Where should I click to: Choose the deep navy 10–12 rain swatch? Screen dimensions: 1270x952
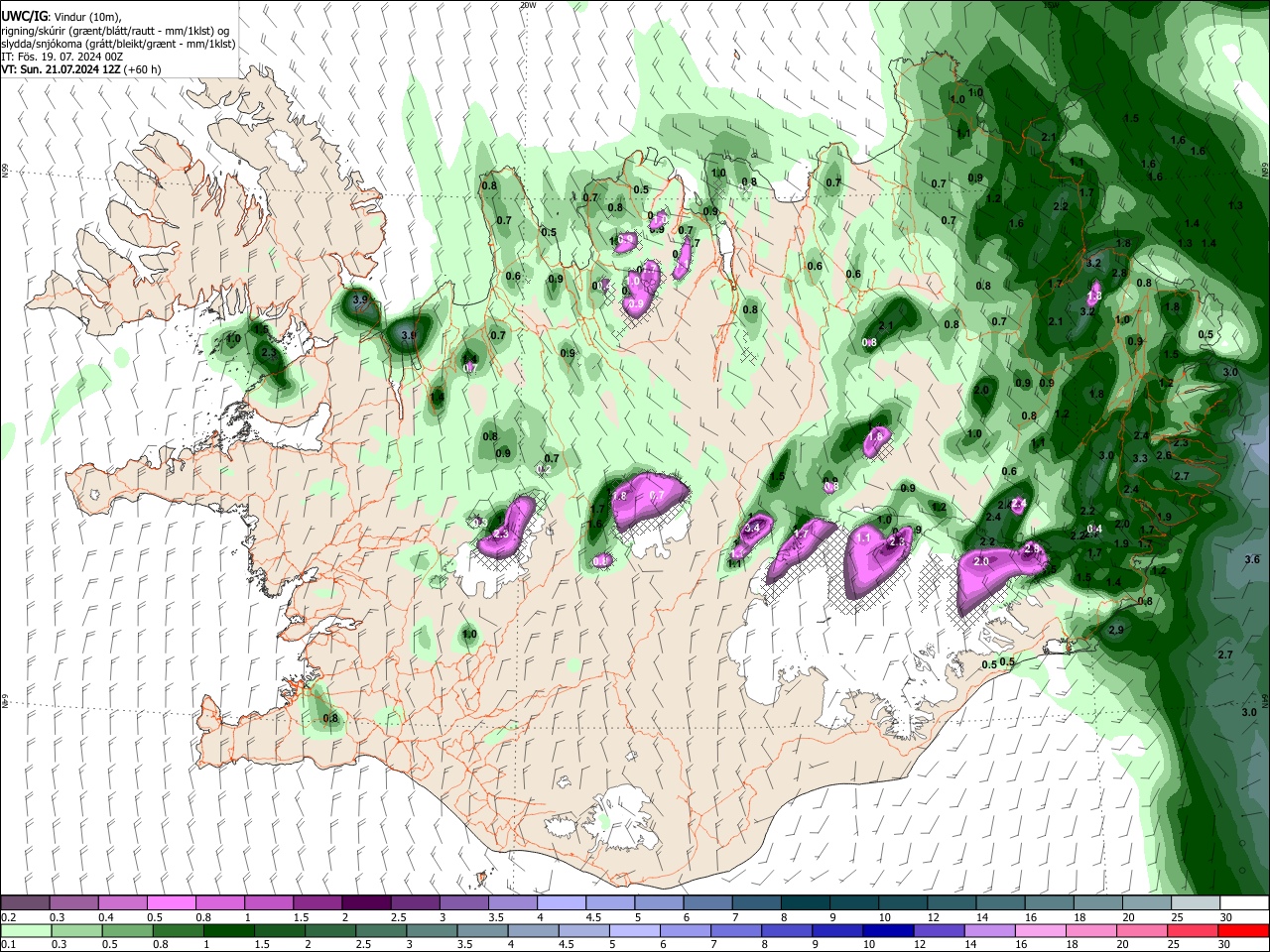[887, 931]
